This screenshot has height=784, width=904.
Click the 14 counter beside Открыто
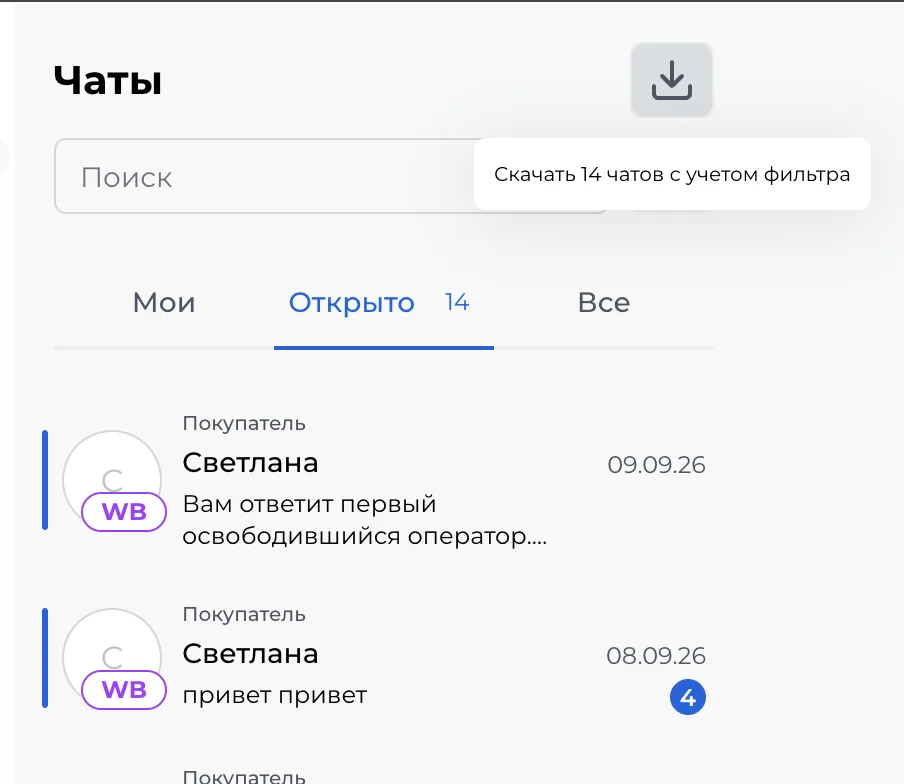(x=457, y=302)
